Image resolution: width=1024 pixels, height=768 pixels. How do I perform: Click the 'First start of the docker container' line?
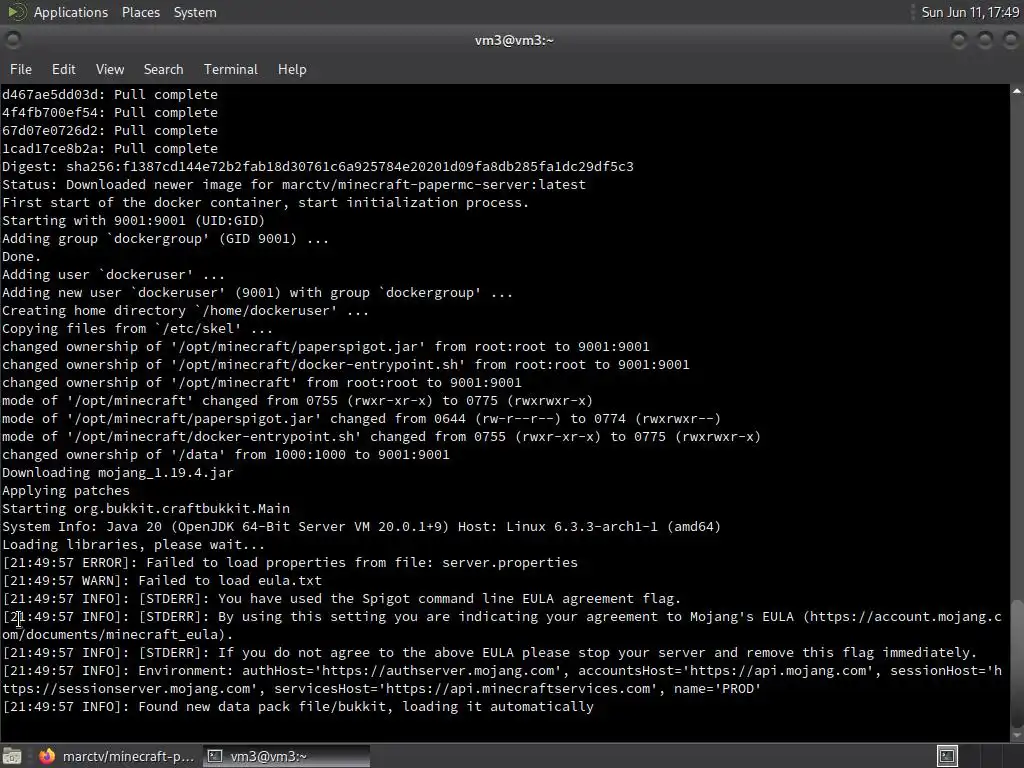click(266, 202)
